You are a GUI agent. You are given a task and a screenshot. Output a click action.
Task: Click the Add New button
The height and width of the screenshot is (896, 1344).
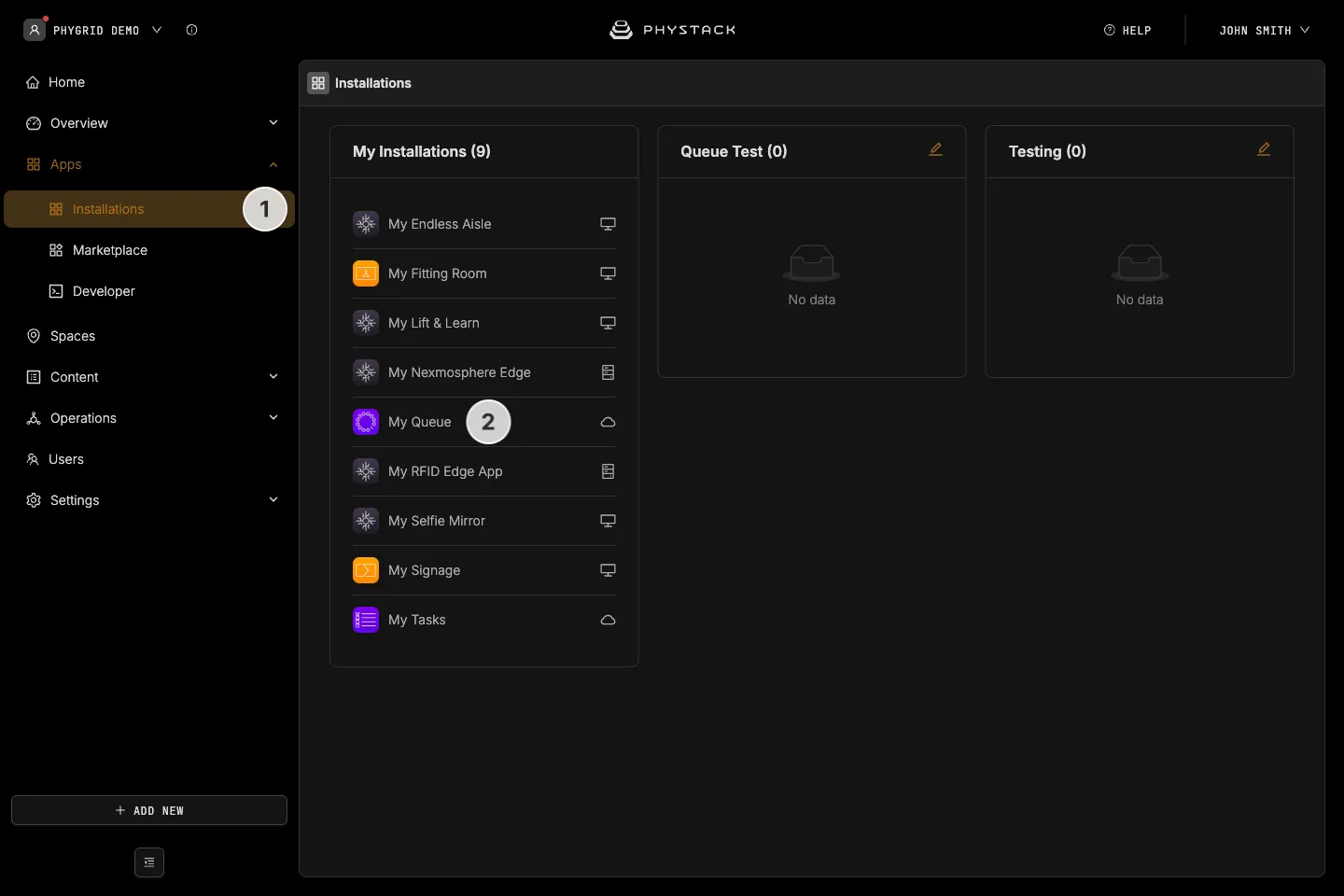pos(149,810)
